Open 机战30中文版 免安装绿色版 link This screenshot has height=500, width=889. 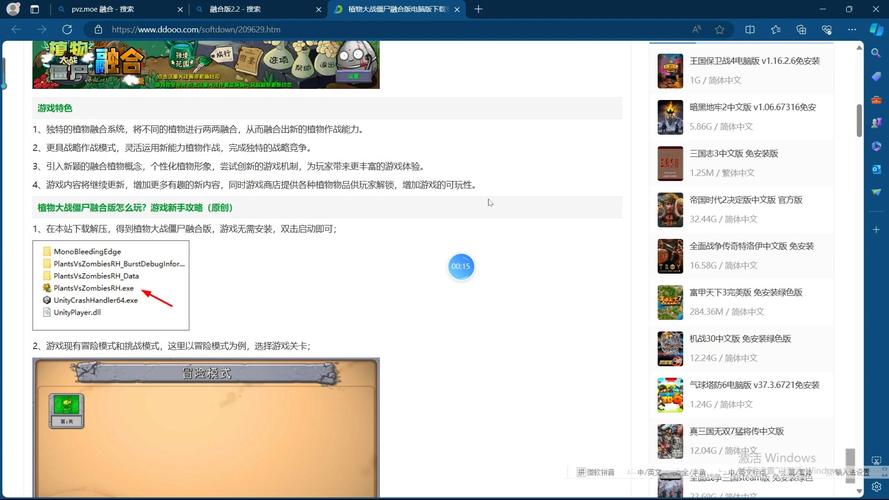point(740,338)
